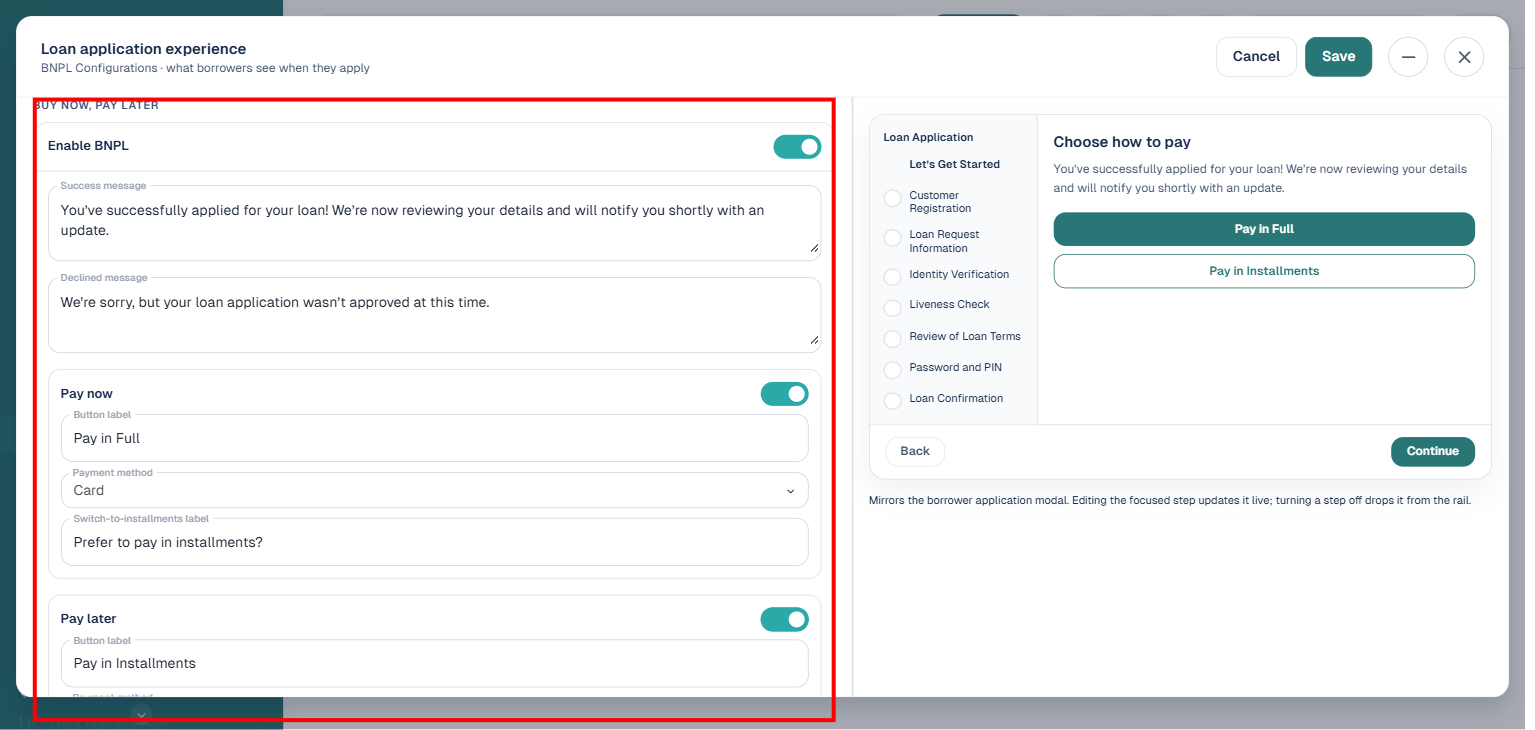Save the BNPL configuration

1338,57
